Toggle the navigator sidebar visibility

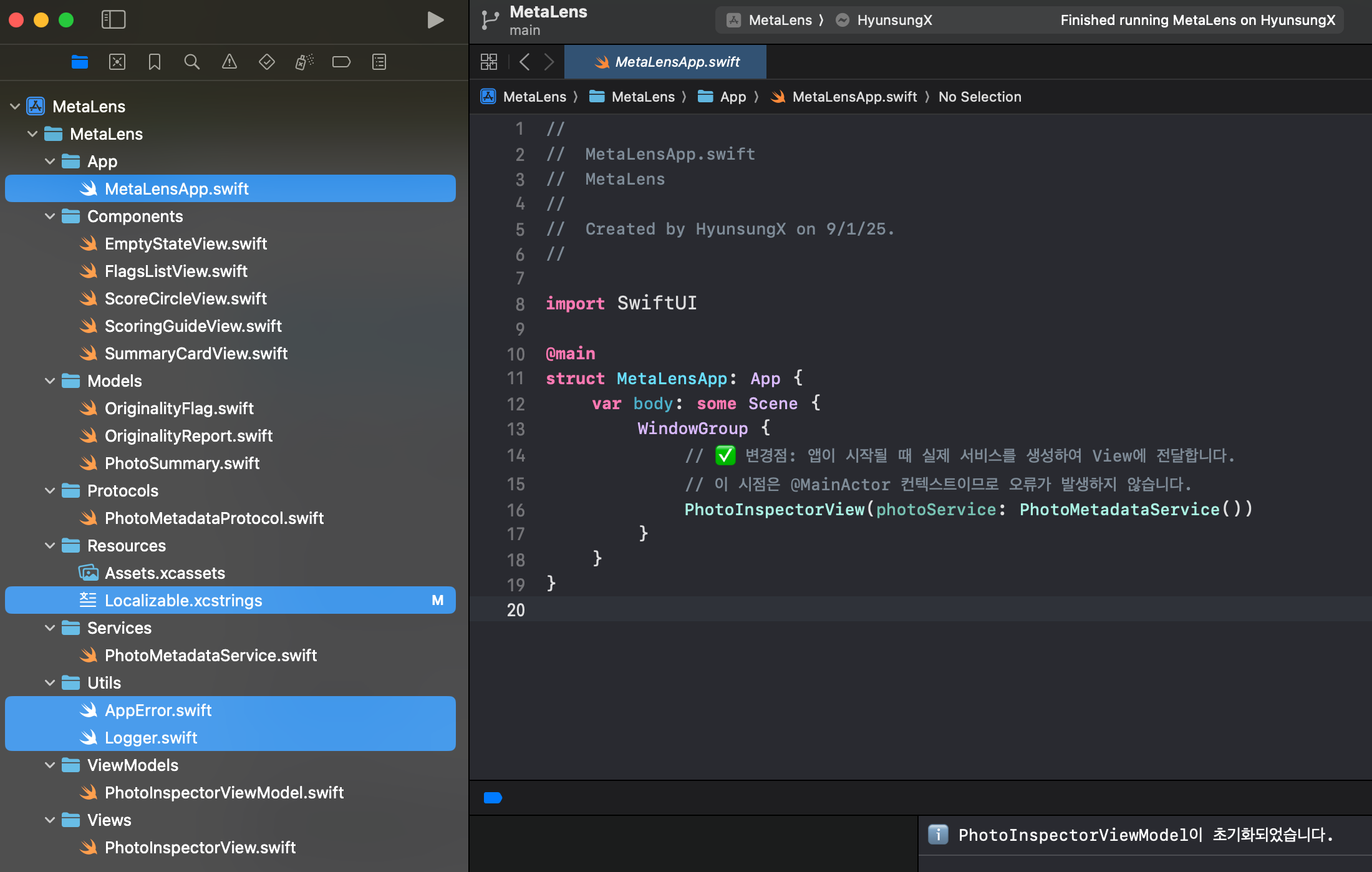(x=114, y=20)
